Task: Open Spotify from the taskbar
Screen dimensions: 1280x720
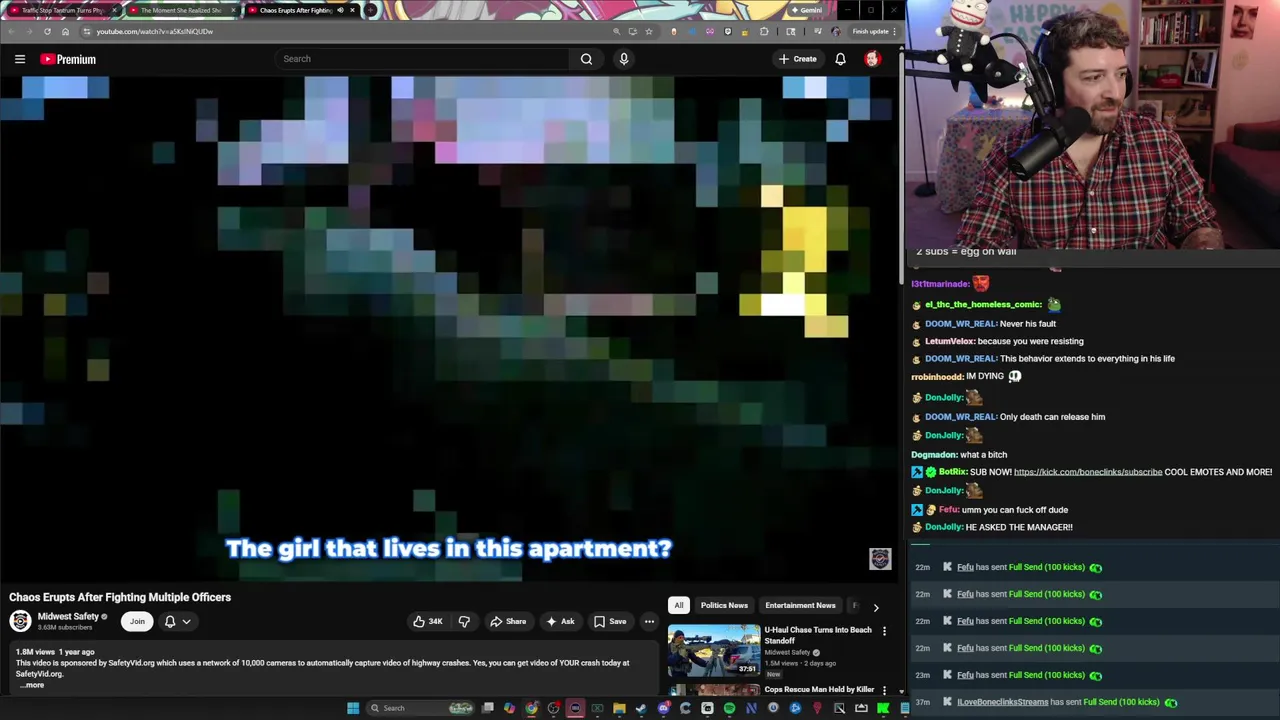Action: click(x=729, y=708)
